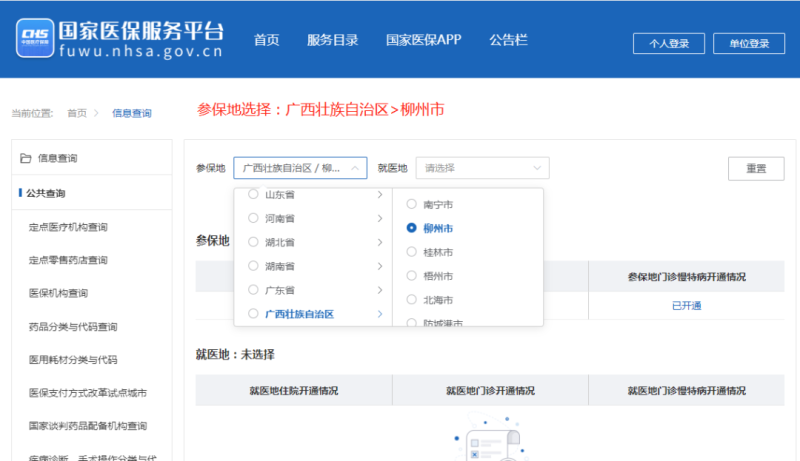The height and width of the screenshot is (461, 800).
Task: Choose the 北海市 radio button
Action: tap(411, 300)
